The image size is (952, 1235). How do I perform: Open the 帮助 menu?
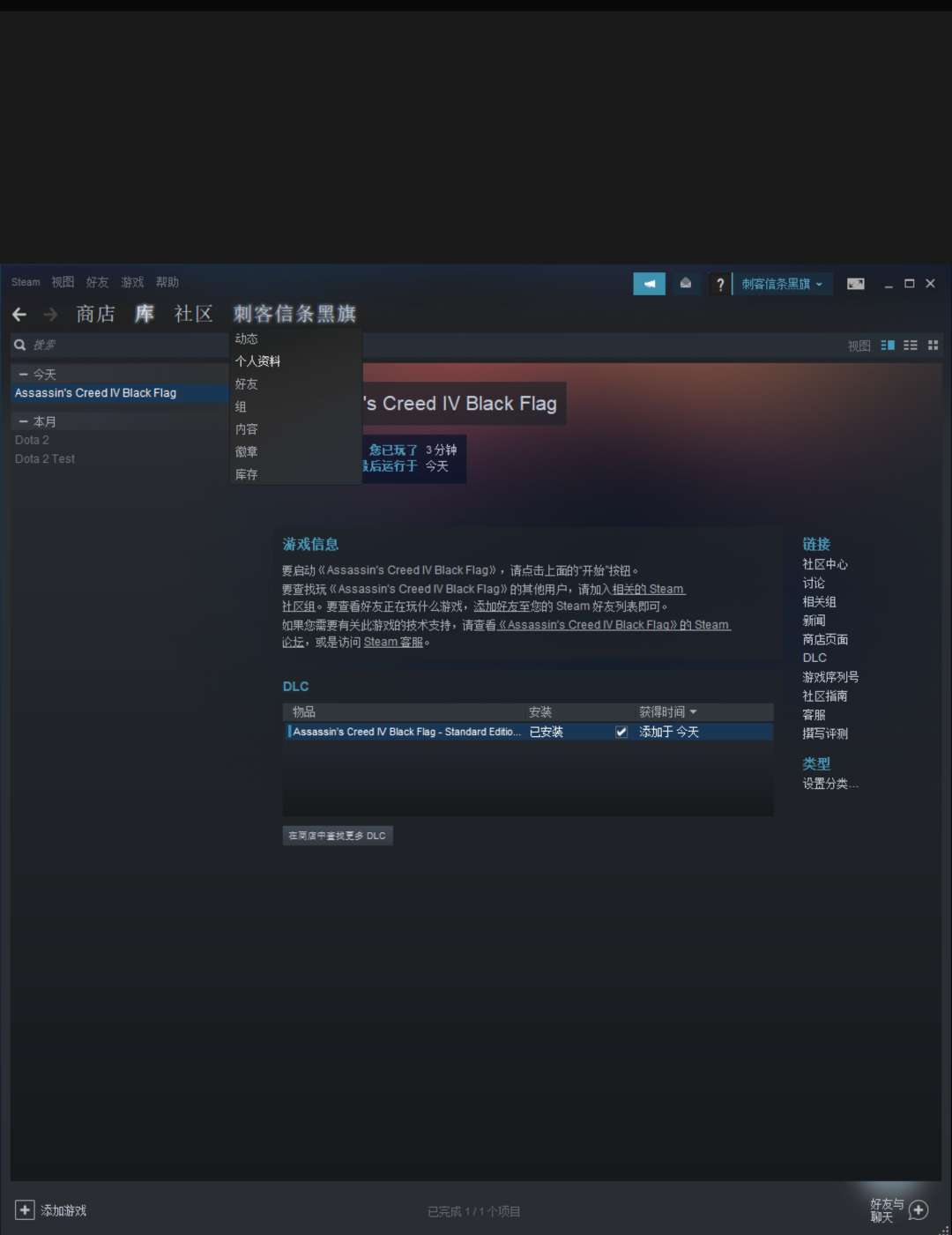coord(167,282)
